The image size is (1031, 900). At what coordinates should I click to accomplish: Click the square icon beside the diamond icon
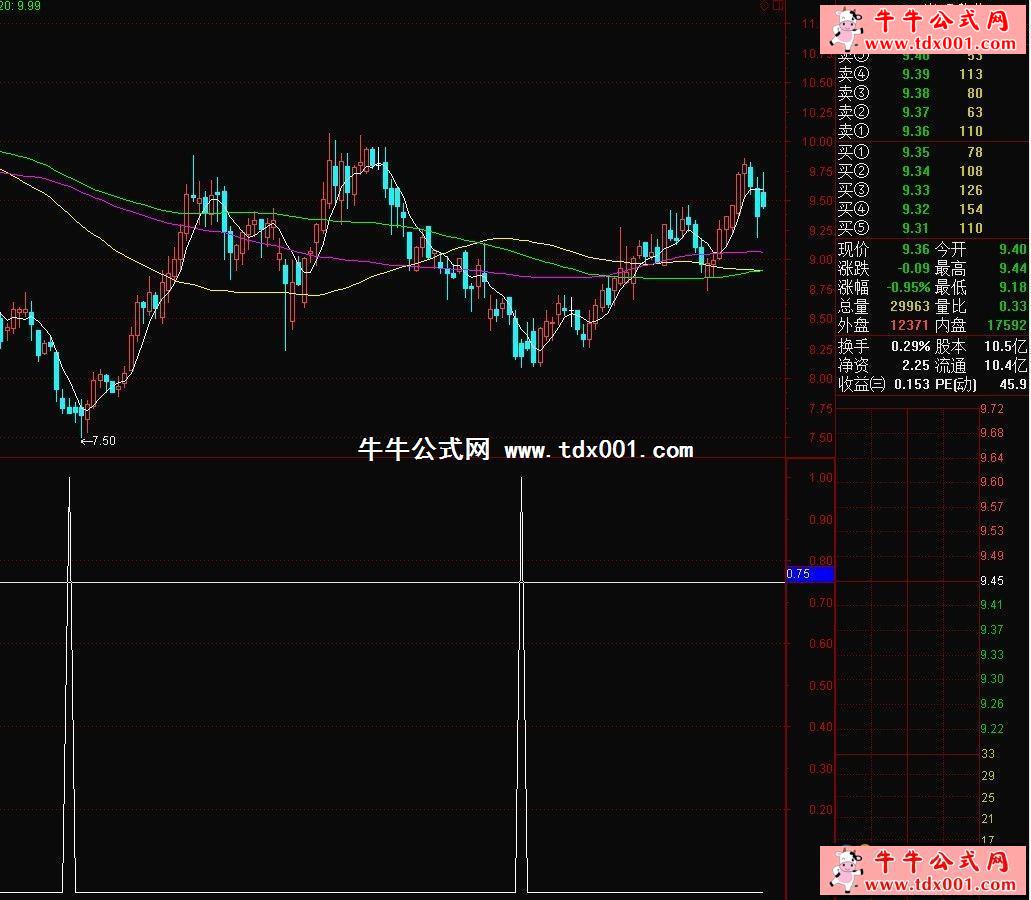pos(778,6)
